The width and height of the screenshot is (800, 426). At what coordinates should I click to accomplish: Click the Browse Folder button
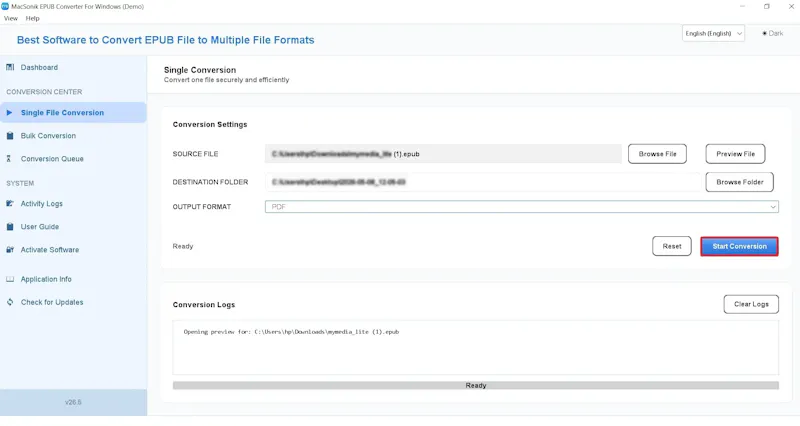tap(739, 182)
